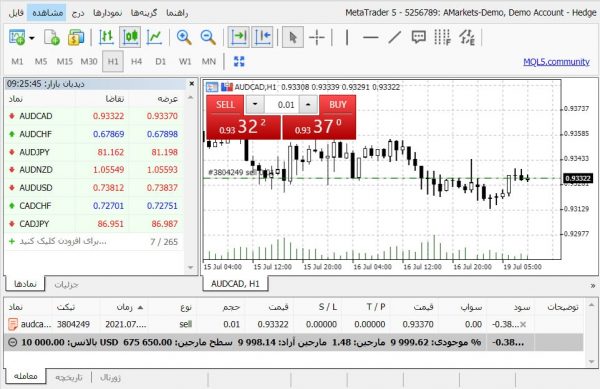Screen dimensions: 600x389
Task: Select the trendline drawing tool
Action: pyautogui.click(x=395, y=37)
